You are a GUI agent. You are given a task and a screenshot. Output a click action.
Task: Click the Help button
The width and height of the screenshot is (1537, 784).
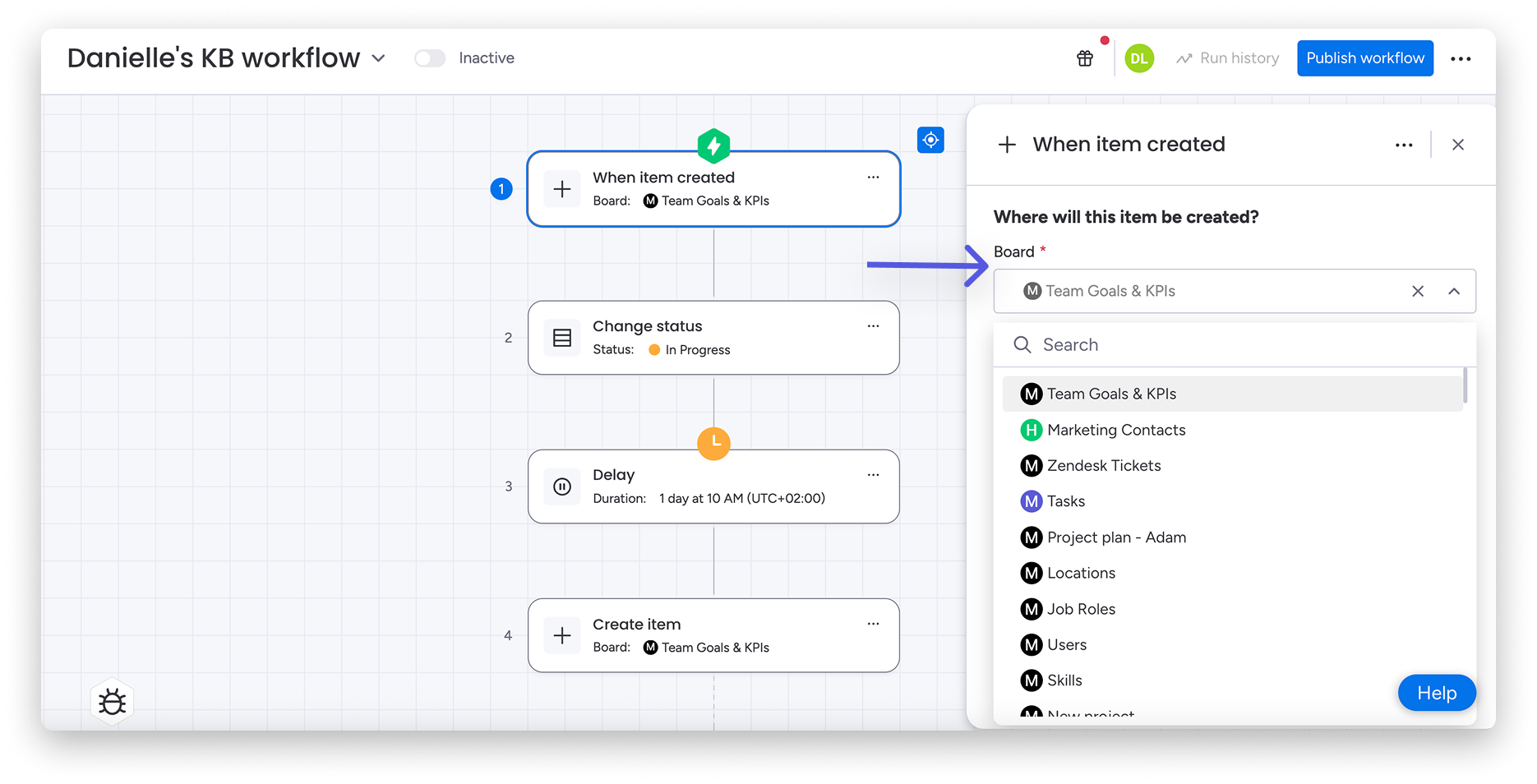click(1436, 693)
